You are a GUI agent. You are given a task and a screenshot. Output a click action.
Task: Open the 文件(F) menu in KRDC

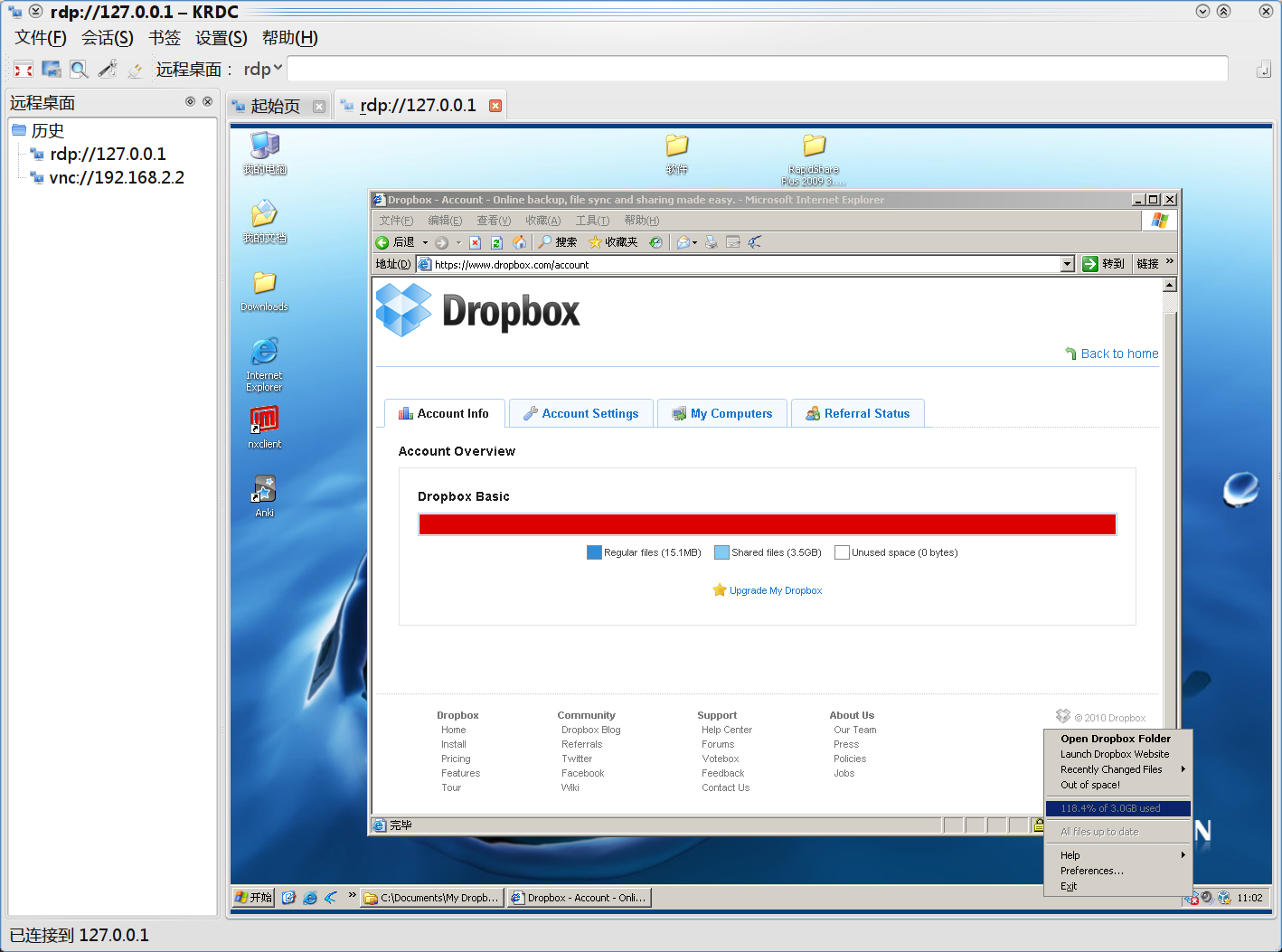pos(41,38)
